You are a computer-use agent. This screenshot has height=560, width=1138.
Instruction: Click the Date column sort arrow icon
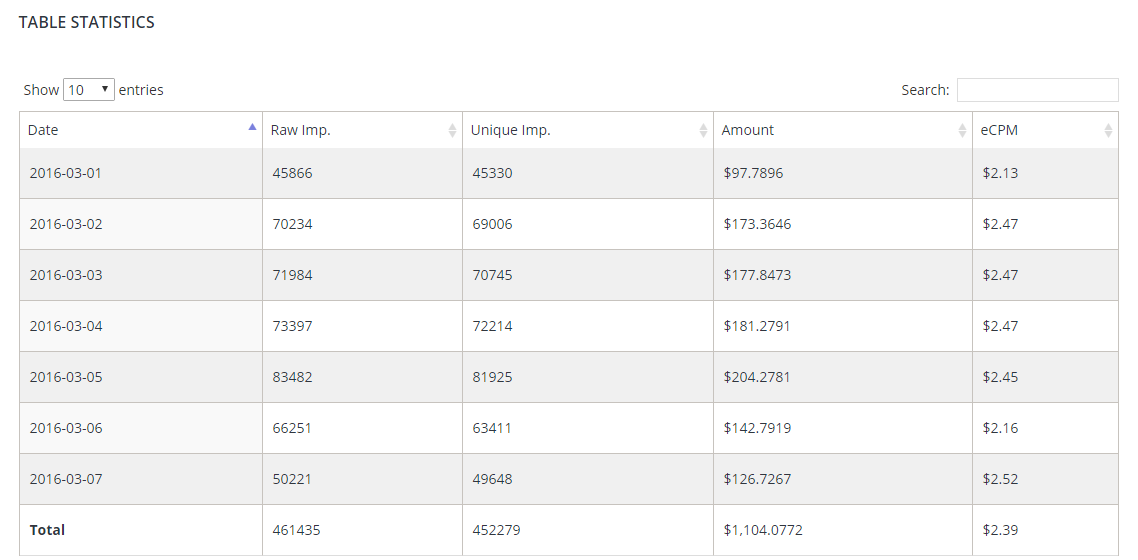[252, 128]
